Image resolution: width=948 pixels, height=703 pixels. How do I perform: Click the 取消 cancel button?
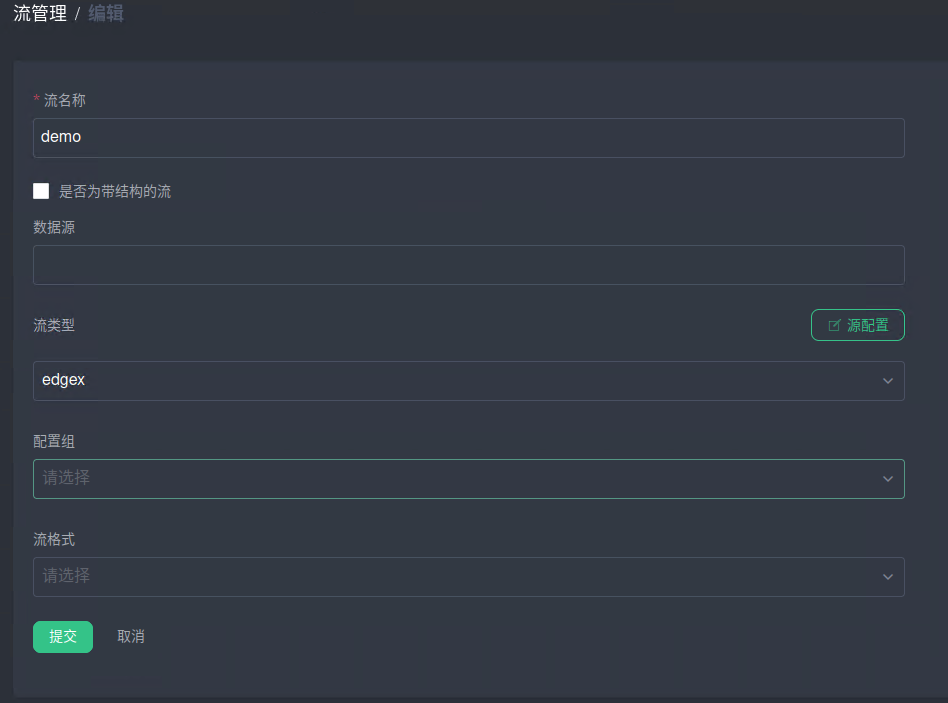tap(131, 637)
